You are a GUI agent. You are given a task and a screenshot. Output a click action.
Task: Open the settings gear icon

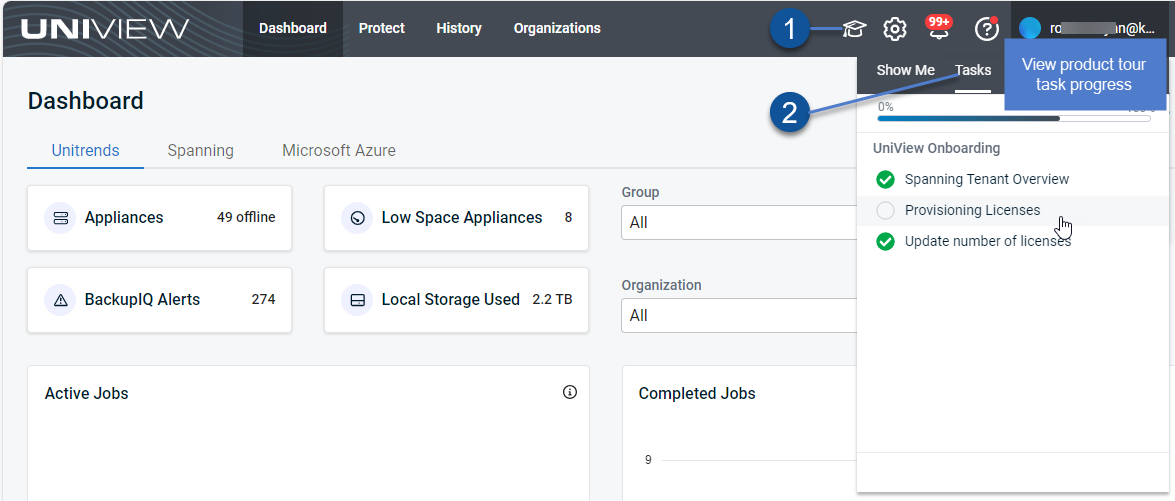coord(895,29)
